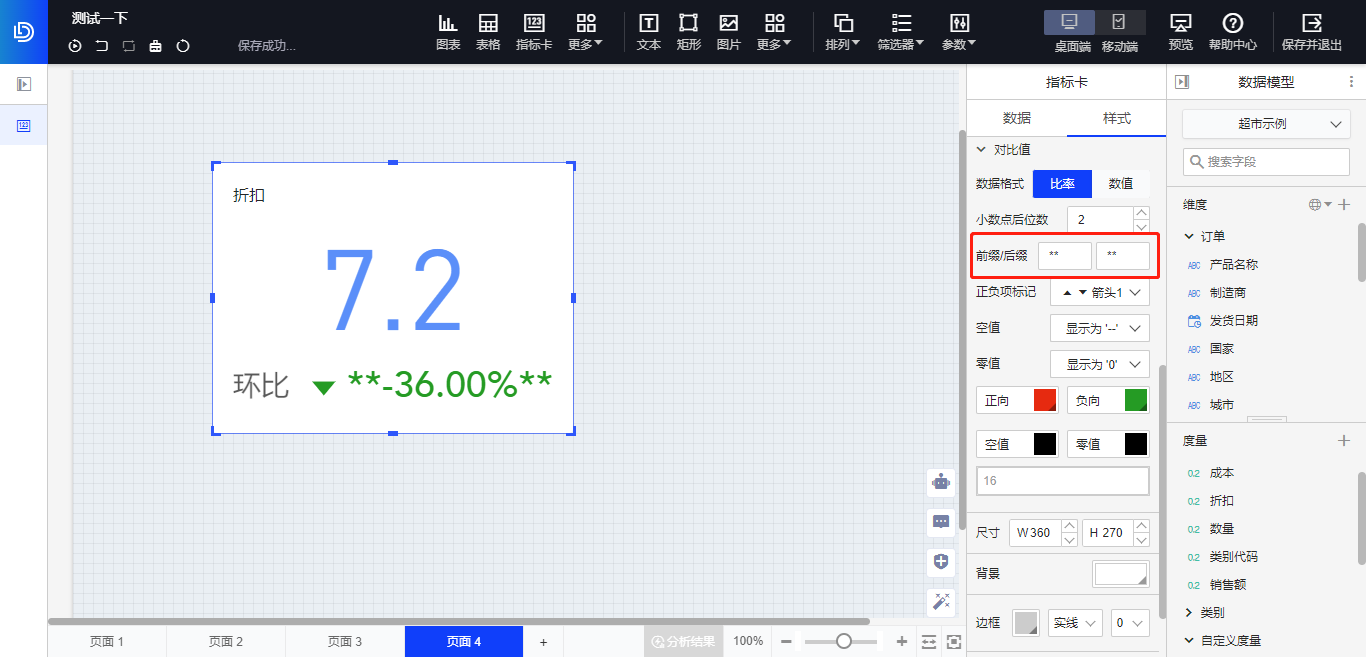
Task: Open the 预览 preview
Action: tap(1181, 31)
